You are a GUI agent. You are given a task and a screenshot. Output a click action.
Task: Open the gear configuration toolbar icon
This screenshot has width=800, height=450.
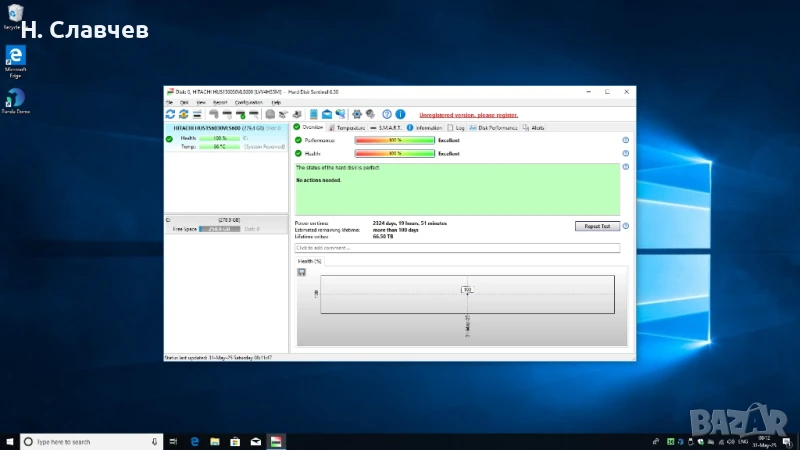[357, 115]
